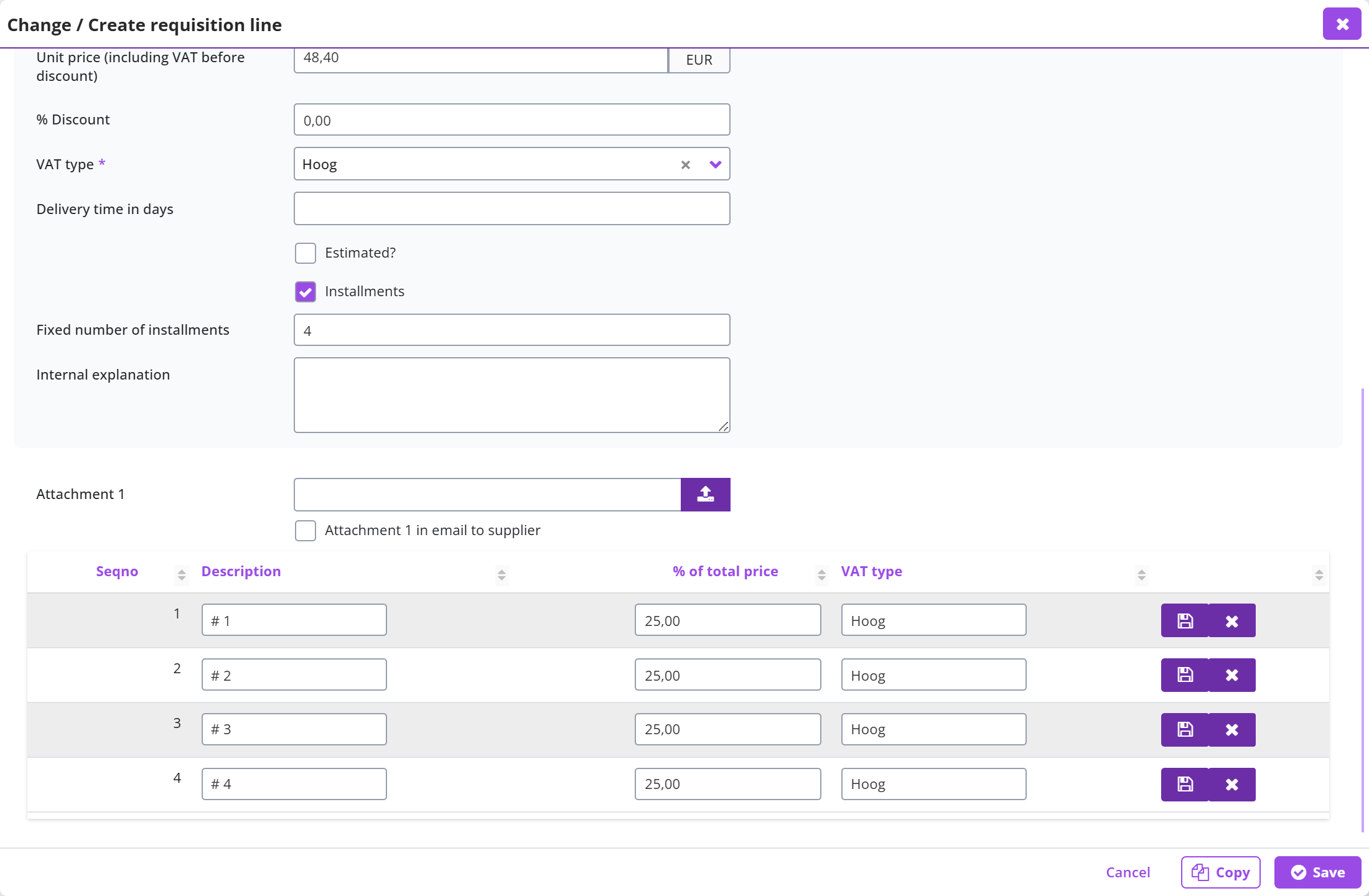Click the Cancel link
This screenshot has width=1369, height=896.
point(1128,872)
